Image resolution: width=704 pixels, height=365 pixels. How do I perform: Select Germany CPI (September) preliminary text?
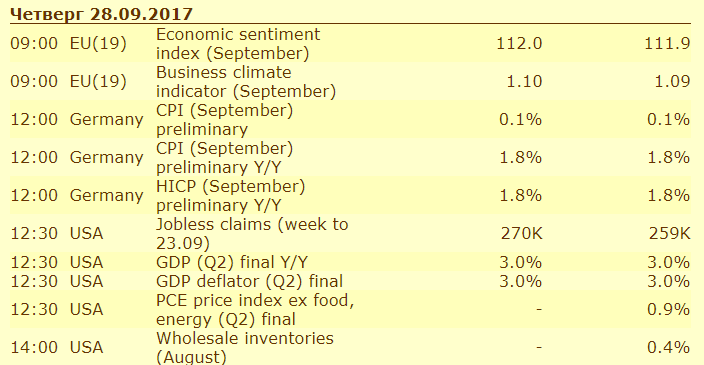(224, 120)
